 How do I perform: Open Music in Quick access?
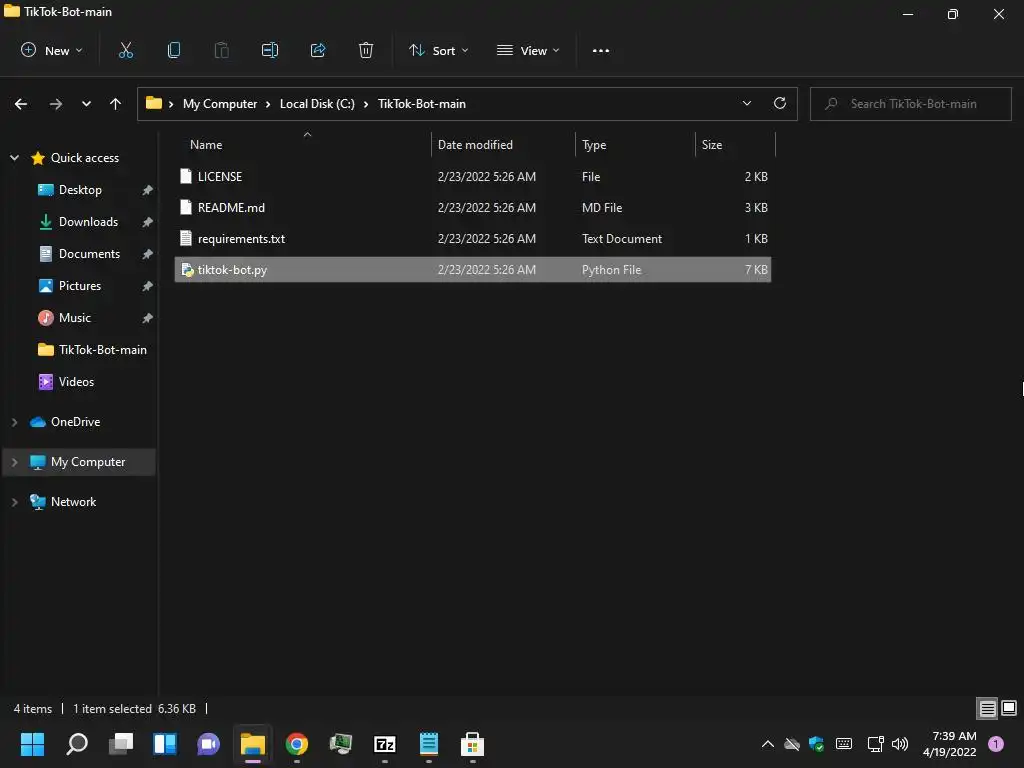(x=74, y=318)
